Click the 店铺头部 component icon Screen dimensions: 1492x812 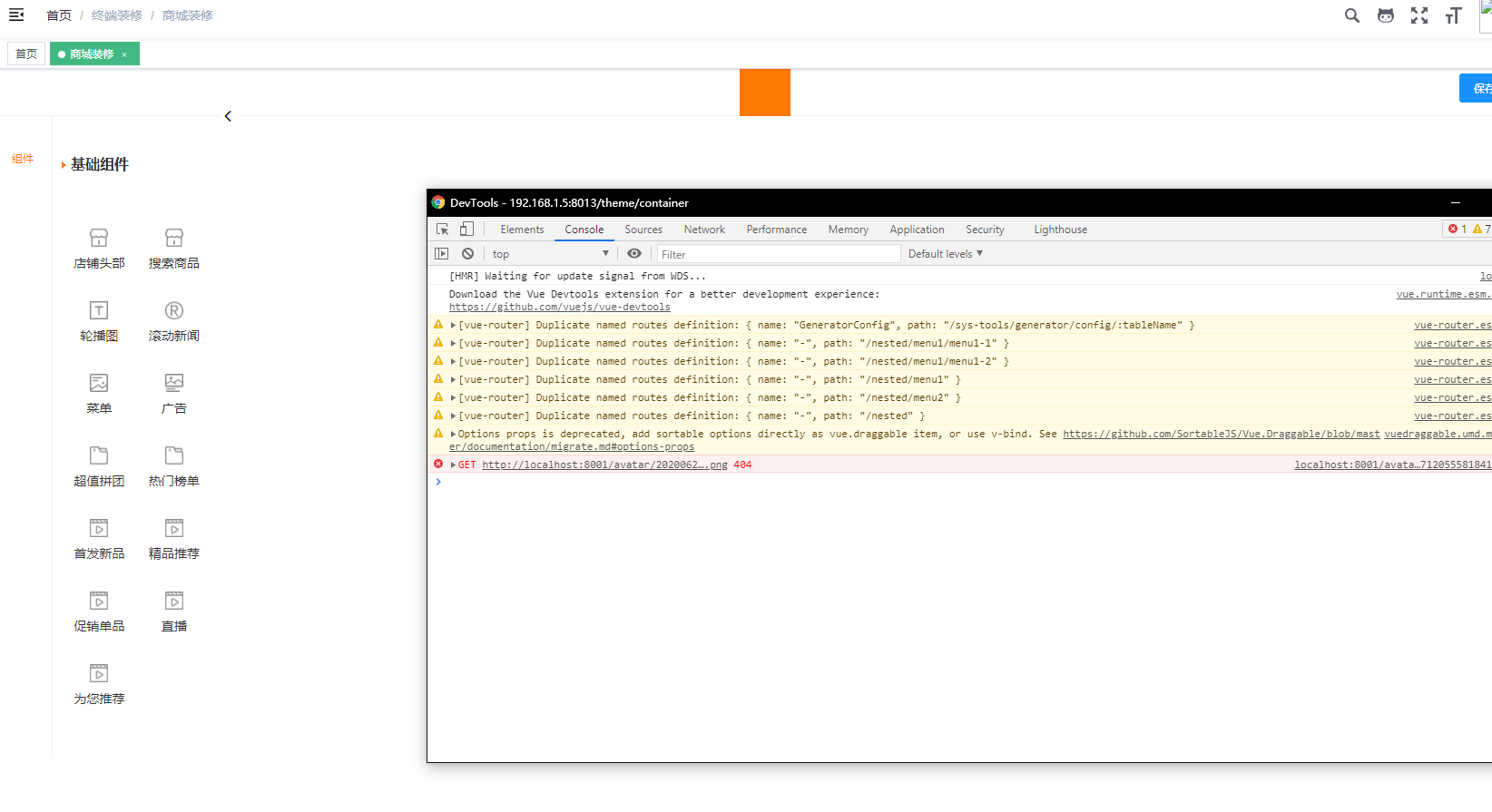point(99,239)
